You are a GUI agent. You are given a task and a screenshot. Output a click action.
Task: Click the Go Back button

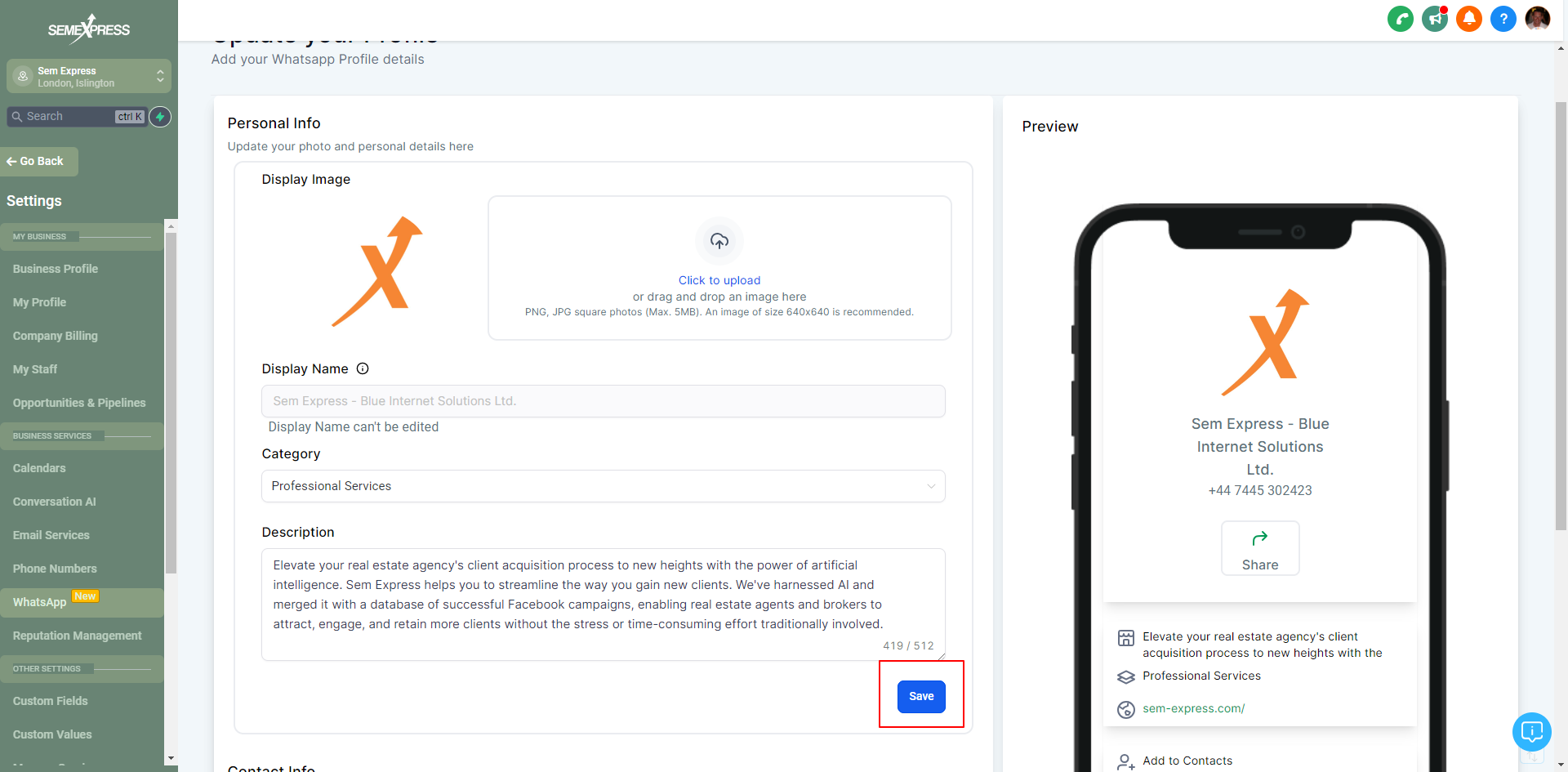38,162
